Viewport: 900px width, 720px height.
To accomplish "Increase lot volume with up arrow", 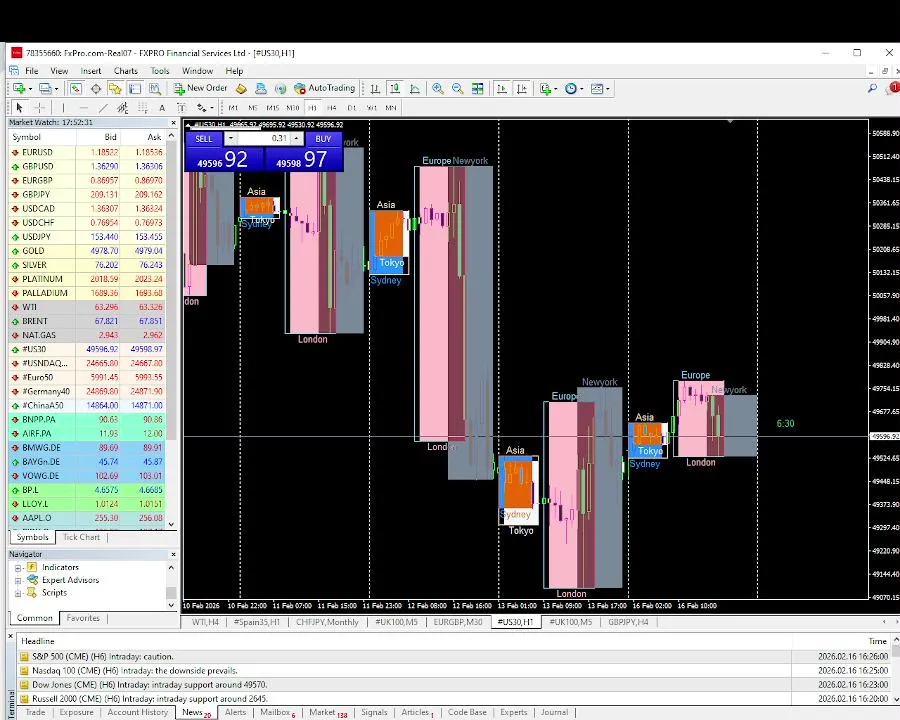I will coord(296,138).
